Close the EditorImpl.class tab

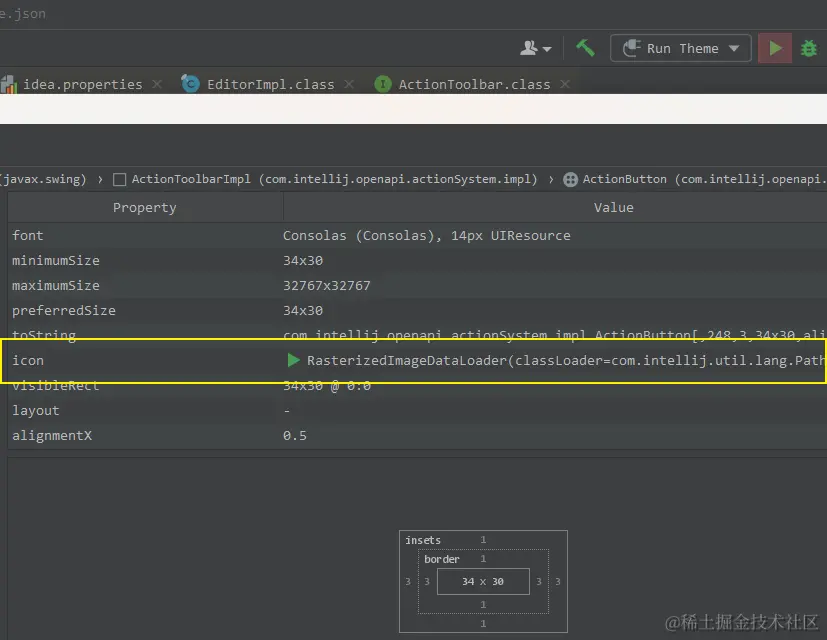(349, 84)
